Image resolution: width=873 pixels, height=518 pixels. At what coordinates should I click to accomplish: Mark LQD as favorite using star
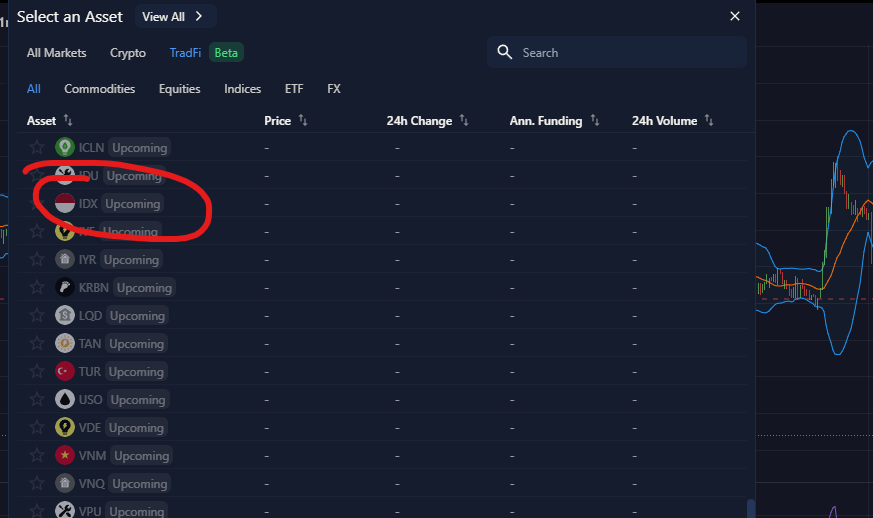[x=37, y=315]
